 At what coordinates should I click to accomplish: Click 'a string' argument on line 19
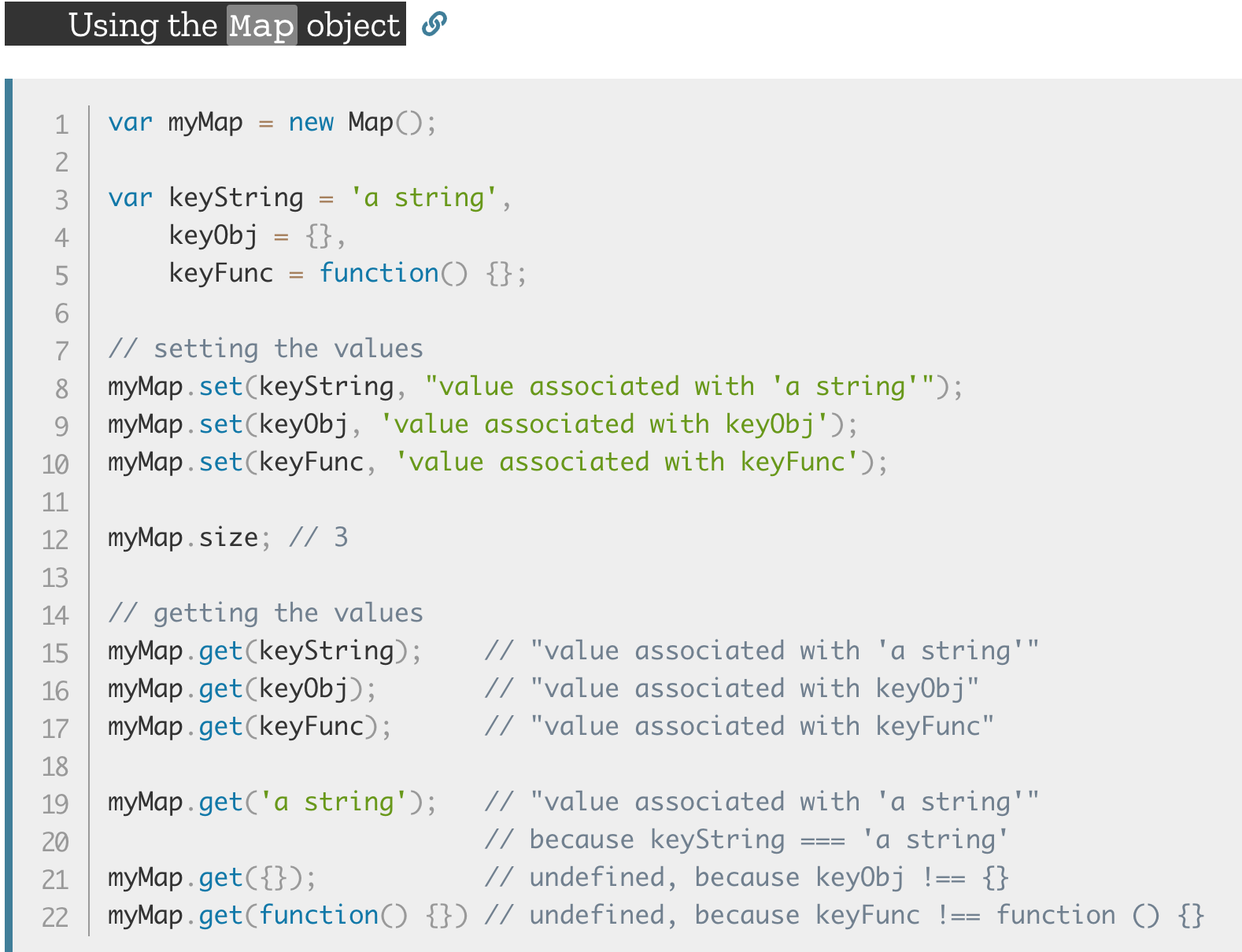point(334,802)
